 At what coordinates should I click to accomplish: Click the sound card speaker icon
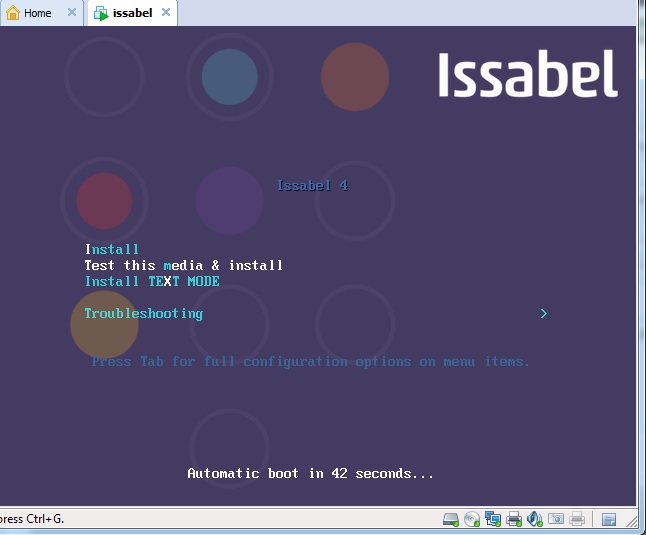(535, 519)
